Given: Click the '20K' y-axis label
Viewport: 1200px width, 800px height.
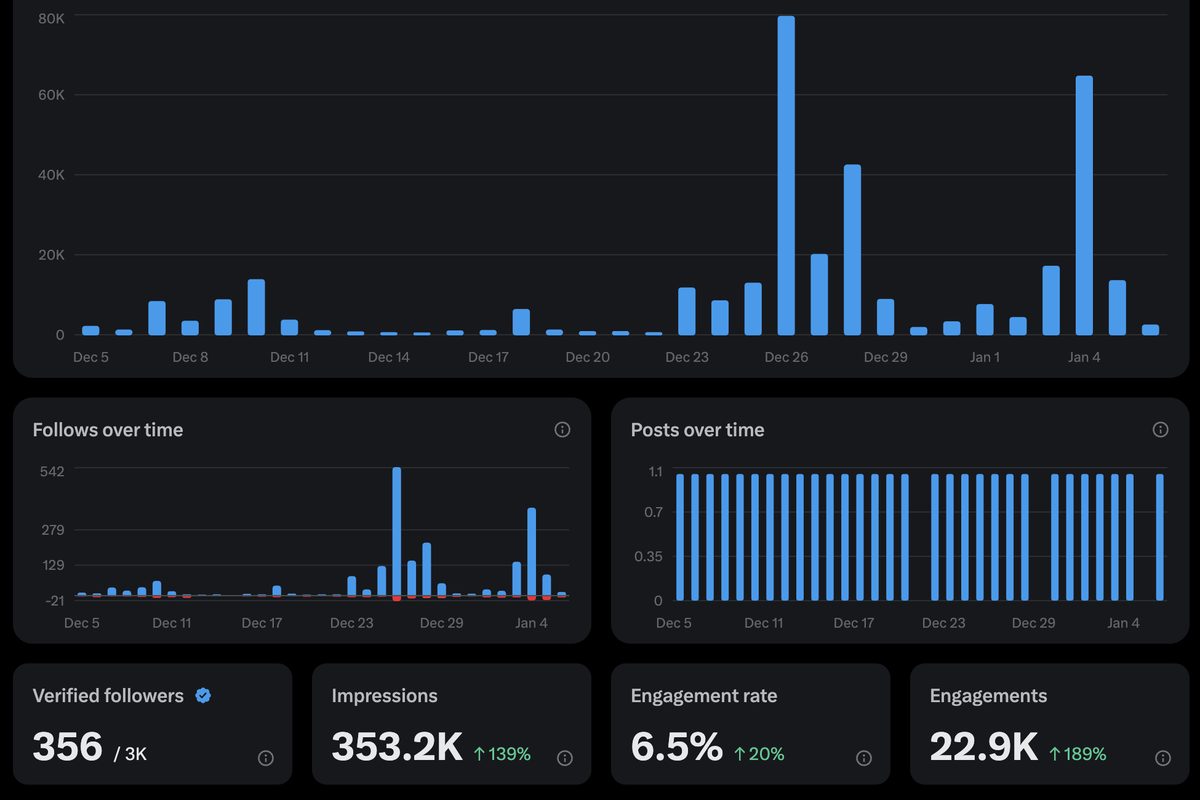Looking at the screenshot, I should click(51, 255).
